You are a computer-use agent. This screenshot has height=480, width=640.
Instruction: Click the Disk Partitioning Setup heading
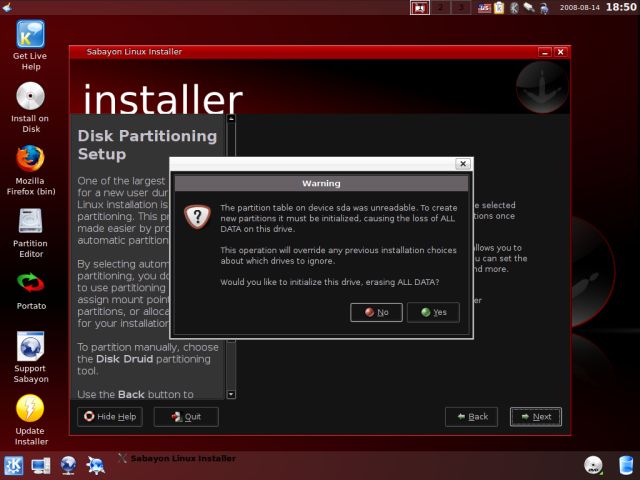coord(147,145)
